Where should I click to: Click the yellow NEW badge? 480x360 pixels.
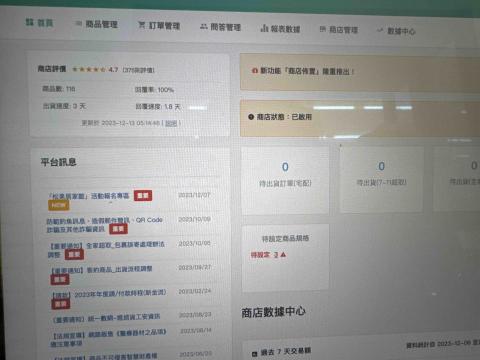(x=59, y=205)
